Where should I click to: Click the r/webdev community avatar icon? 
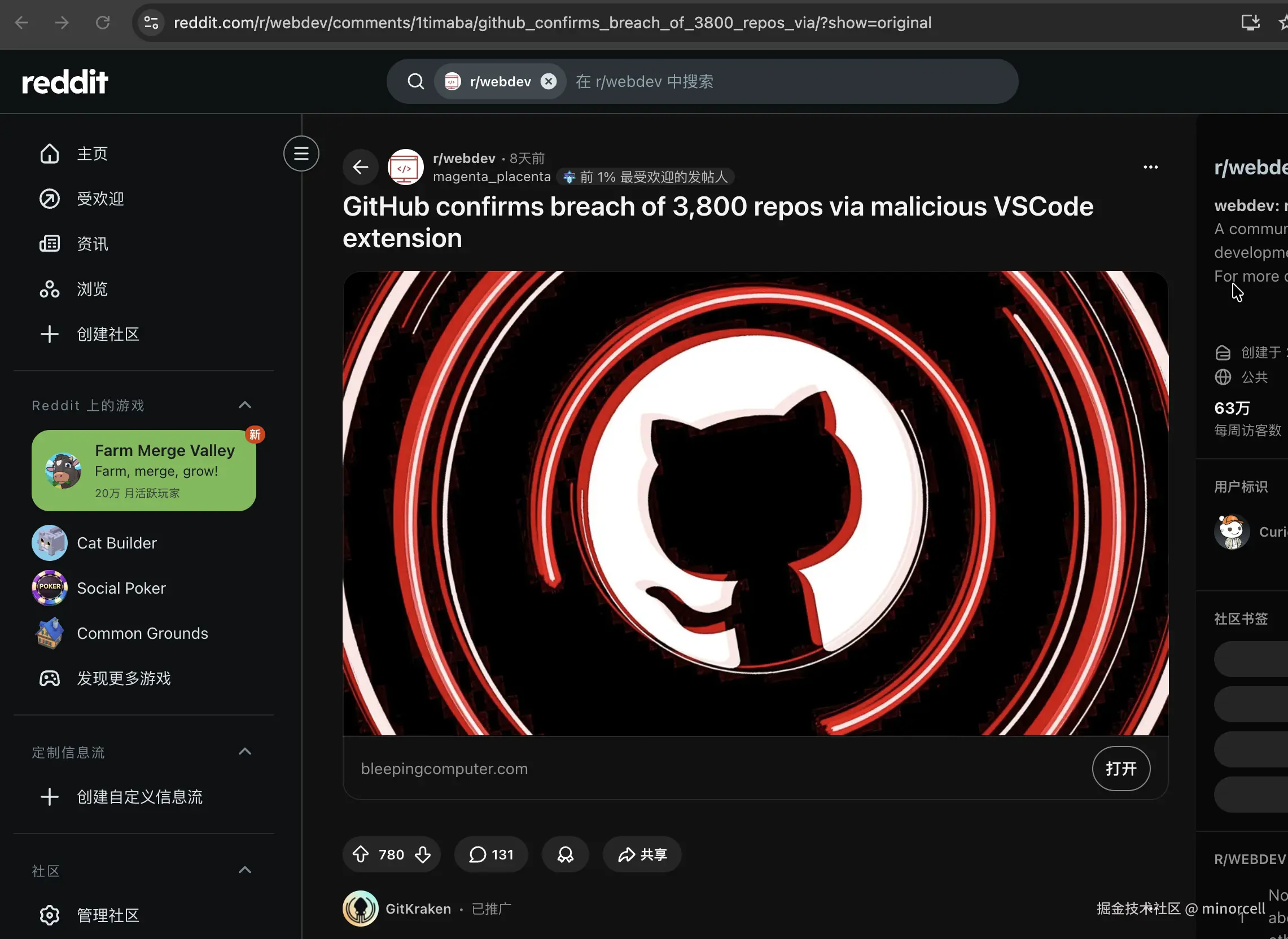[x=405, y=167]
